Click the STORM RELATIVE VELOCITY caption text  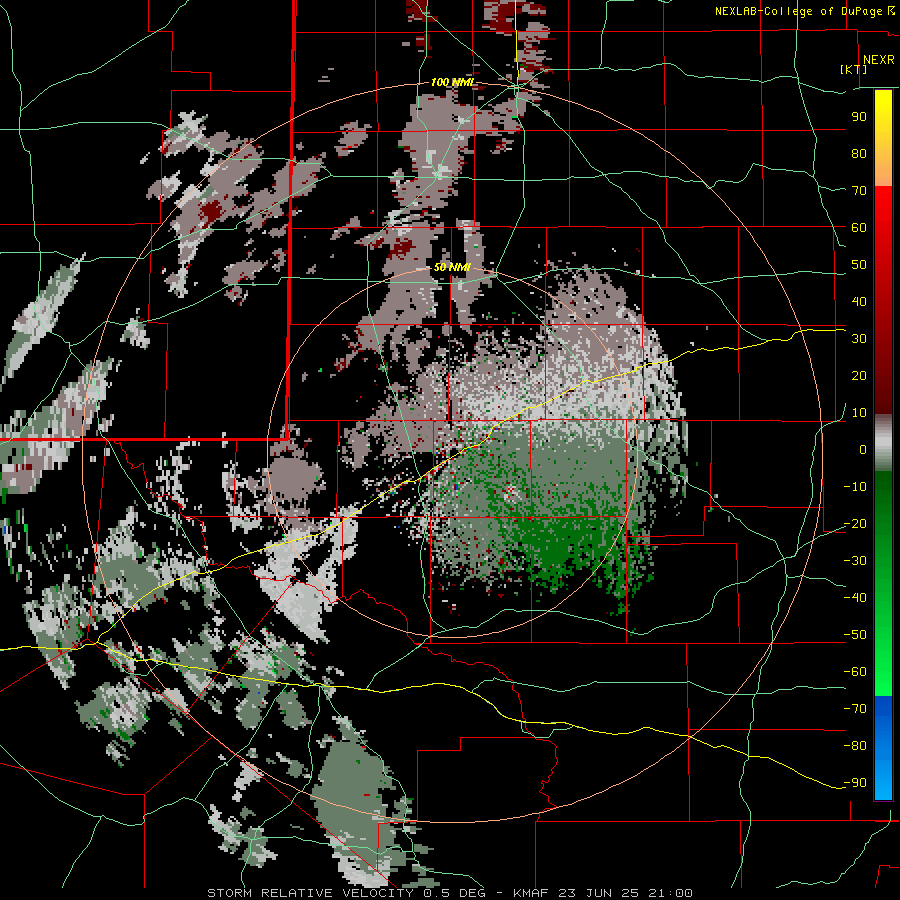[310, 893]
